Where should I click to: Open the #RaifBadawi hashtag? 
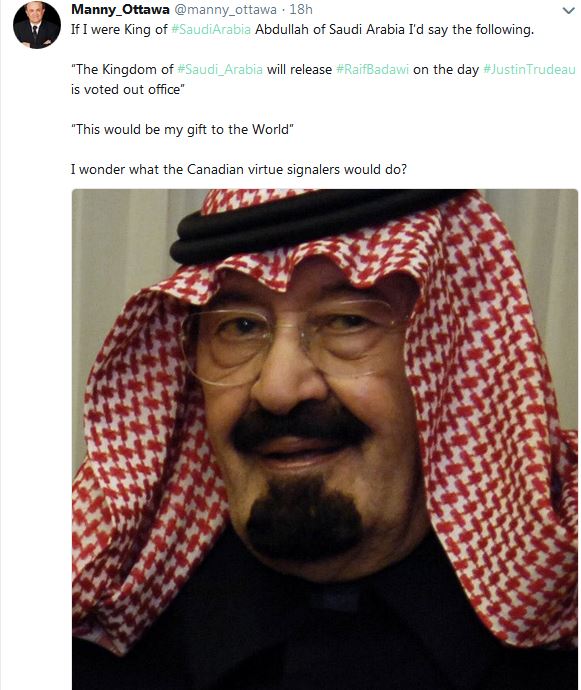click(372, 70)
